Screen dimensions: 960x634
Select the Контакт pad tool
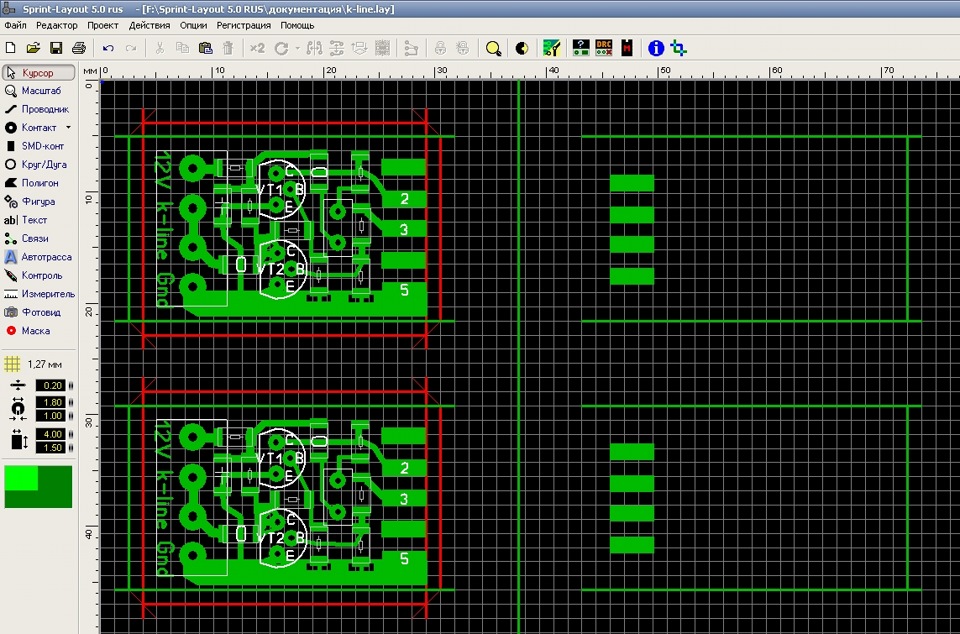pyautogui.click(x=32, y=128)
